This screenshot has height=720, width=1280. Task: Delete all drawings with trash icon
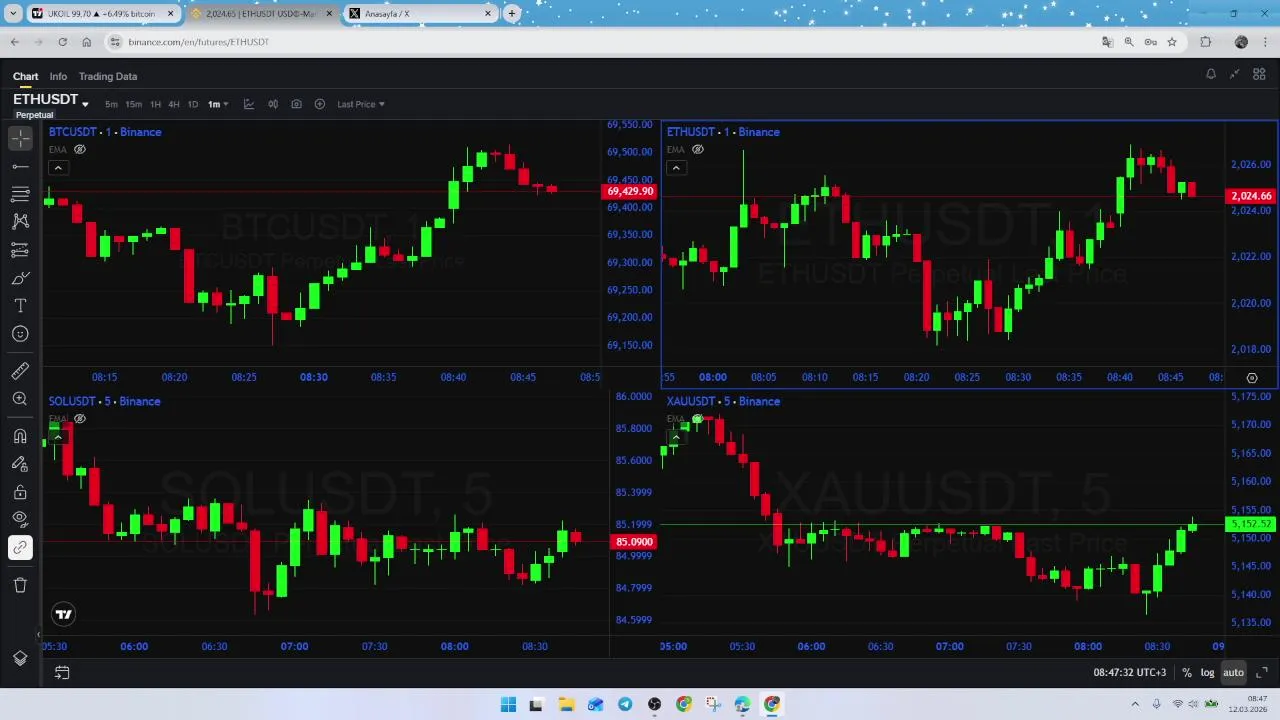[20, 585]
